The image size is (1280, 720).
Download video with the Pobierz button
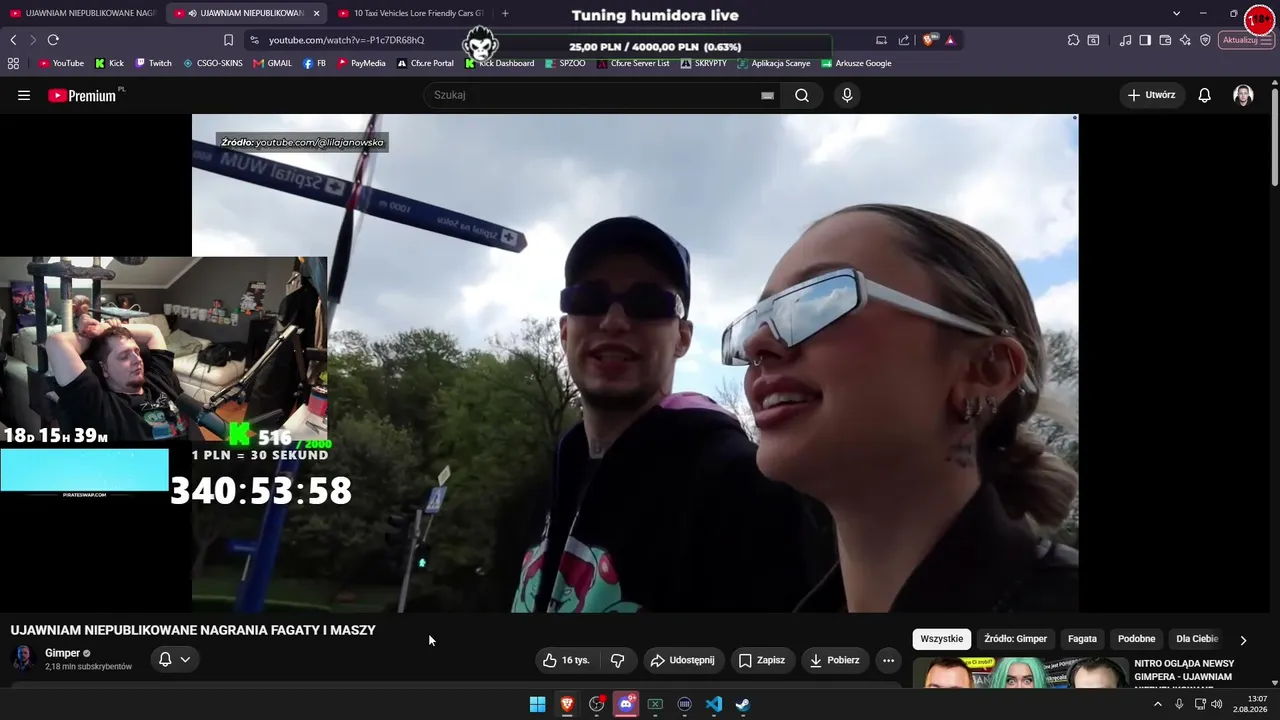(835, 660)
